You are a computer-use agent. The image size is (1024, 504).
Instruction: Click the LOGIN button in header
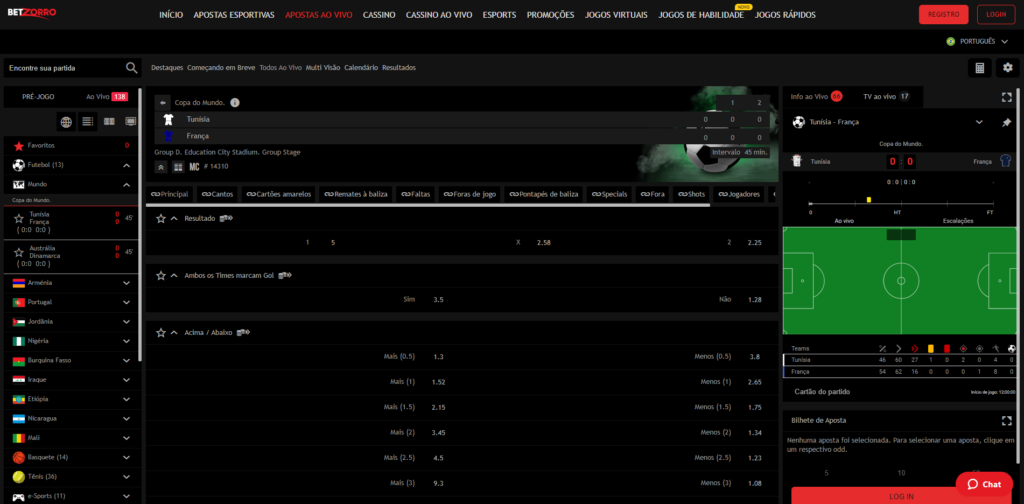pyautogui.click(x=996, y=14)
